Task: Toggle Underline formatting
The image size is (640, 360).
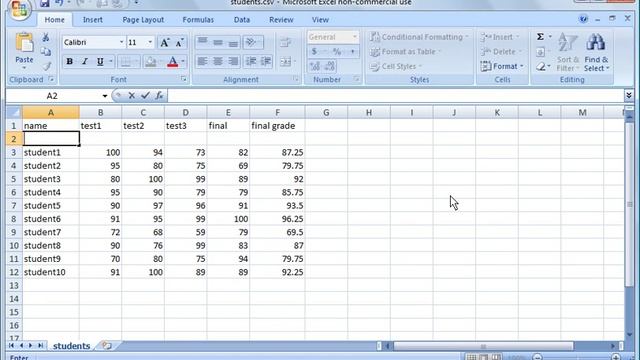Action: tap(100, 62)
